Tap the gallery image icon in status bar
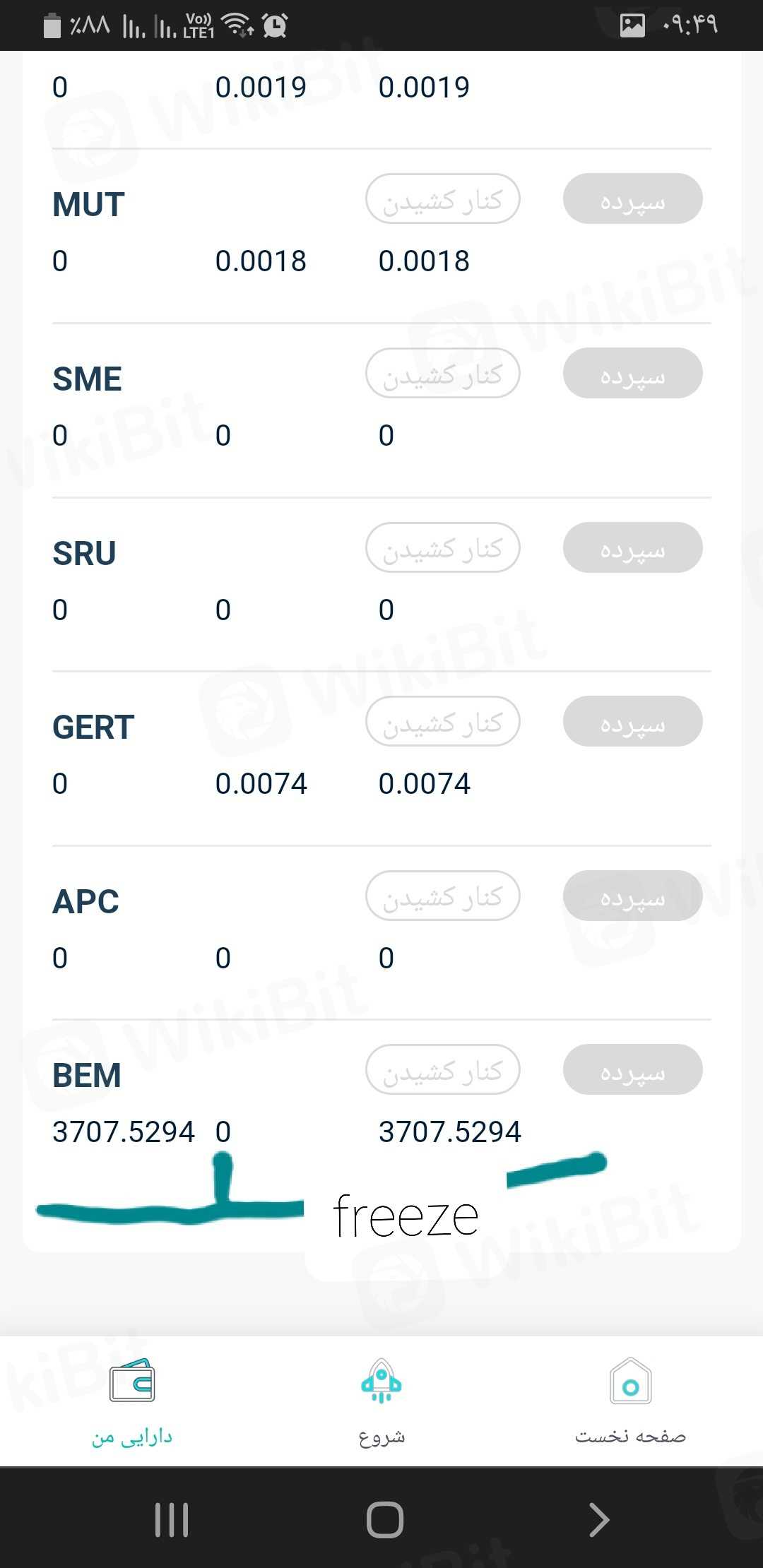This screenshot has height=1568, width=763. pyautogui.click(x=632, y=25)
